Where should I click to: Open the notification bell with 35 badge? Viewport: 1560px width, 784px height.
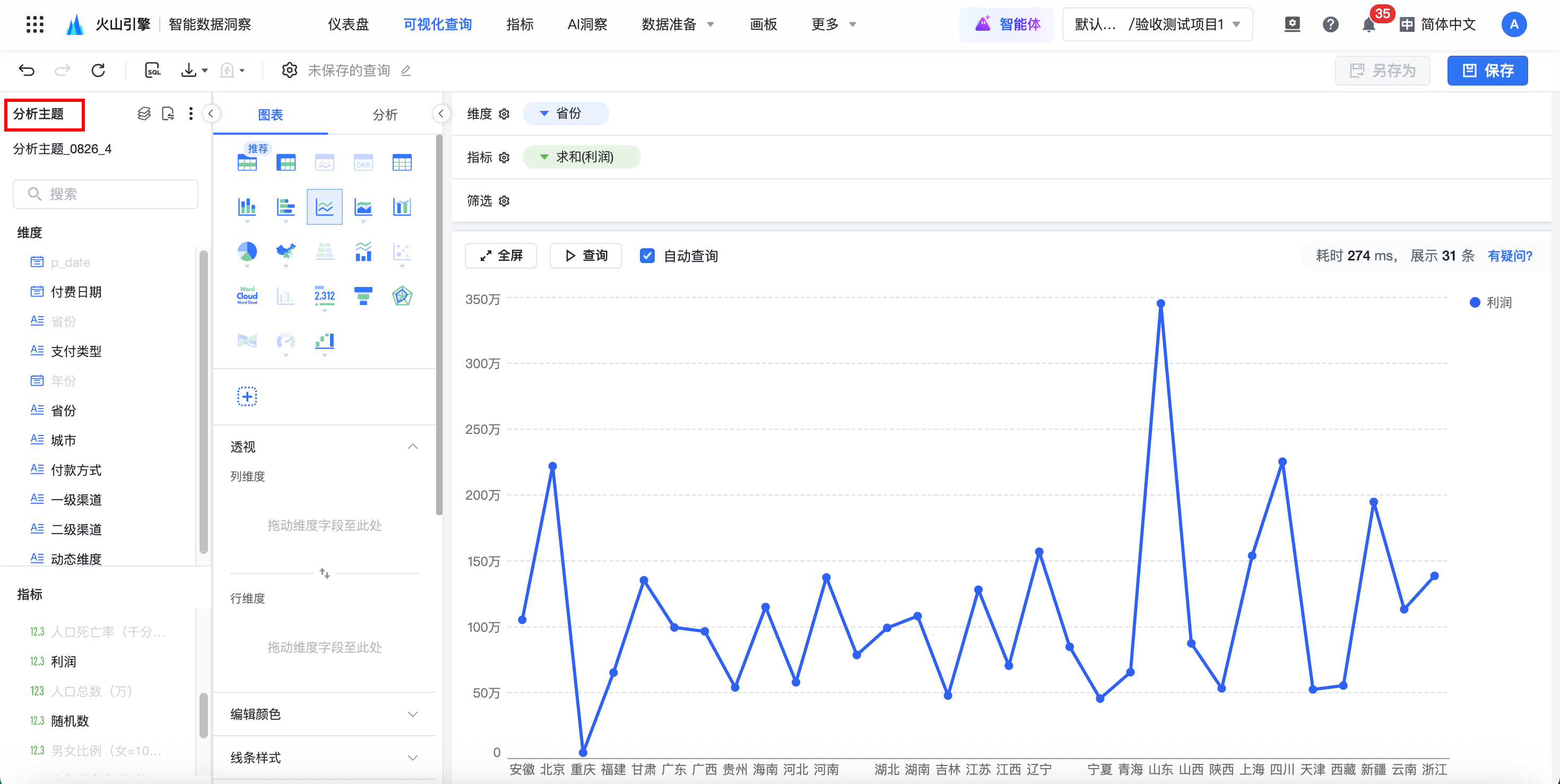click(x=1368, y=25)
